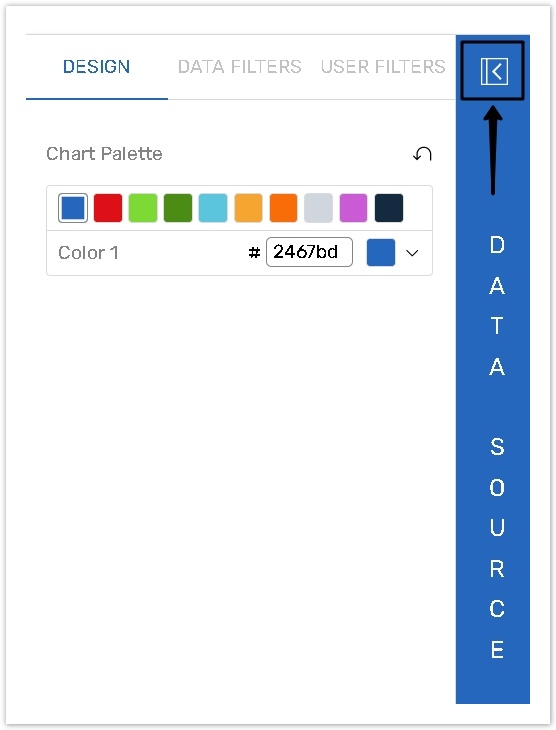This screenshot has width=556, height=730.
Task: Pick the light green palette swatch
Action: coord(143,208)
